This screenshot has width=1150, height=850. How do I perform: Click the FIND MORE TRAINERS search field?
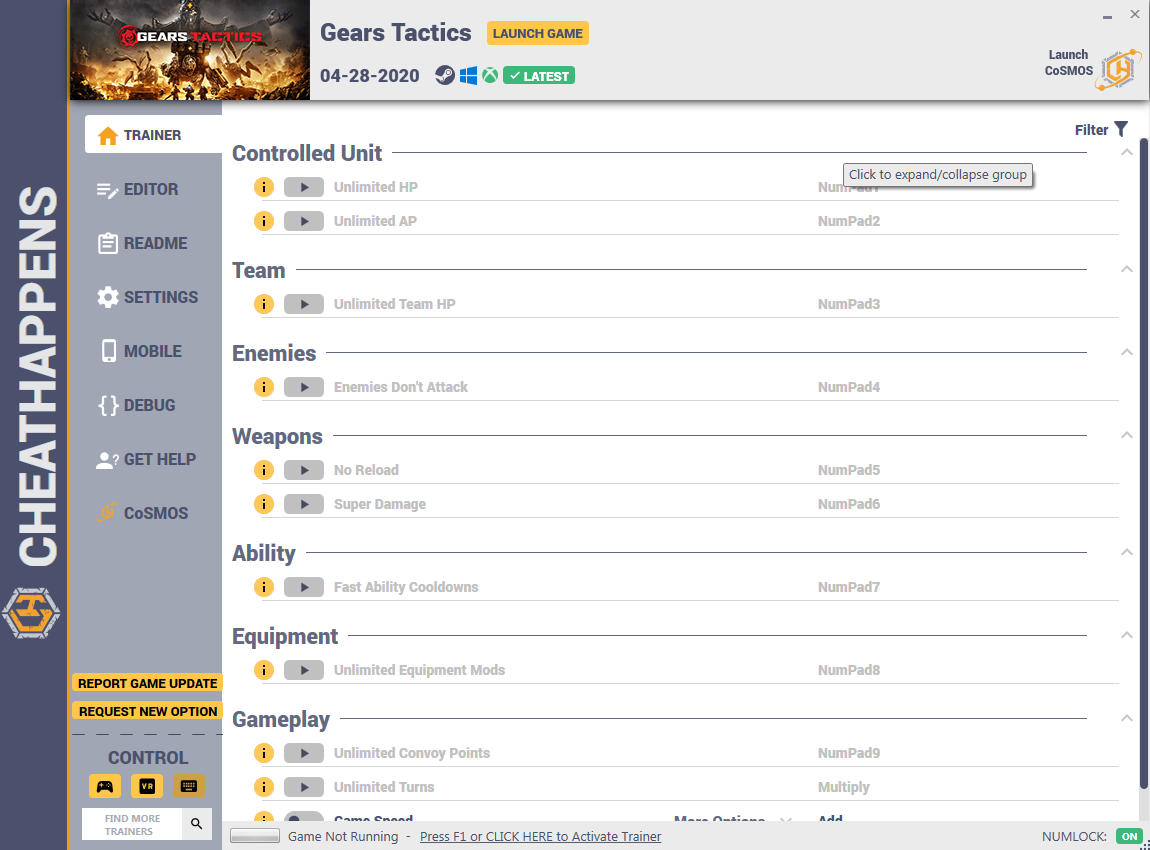(x=132, y=824)
